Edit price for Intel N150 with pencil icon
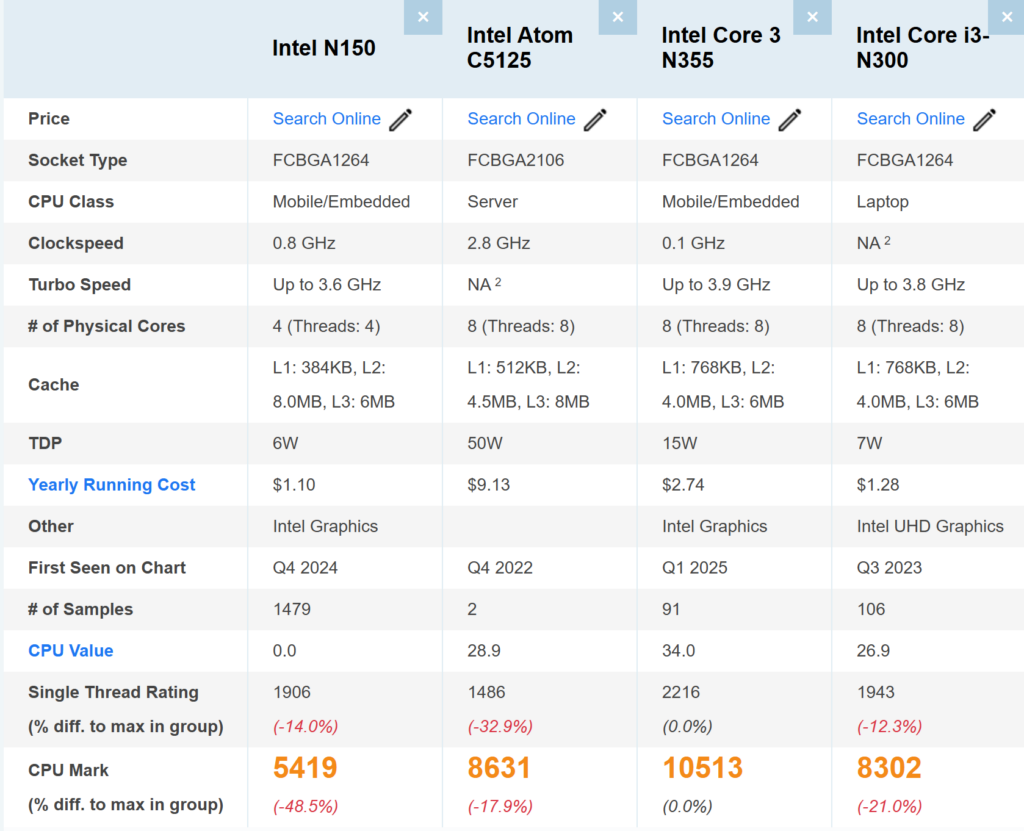This screenshot has width=1024, height=831. [401, 120]
